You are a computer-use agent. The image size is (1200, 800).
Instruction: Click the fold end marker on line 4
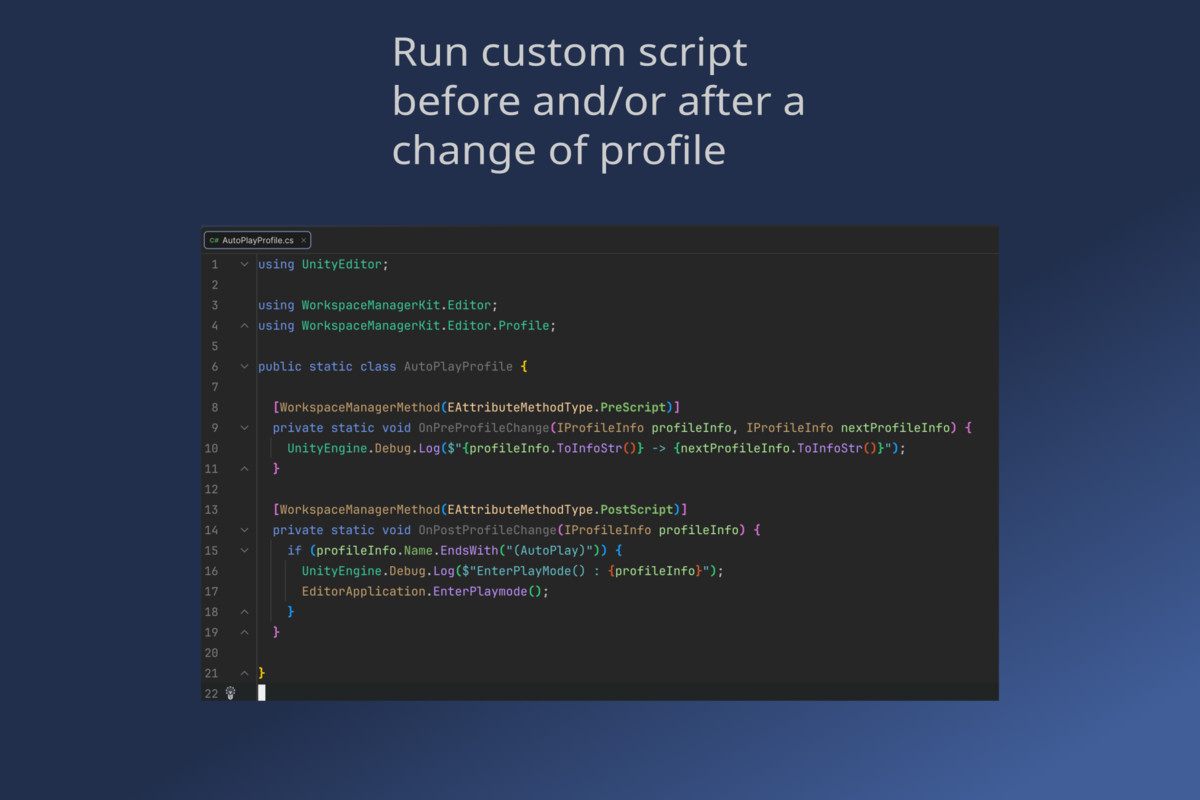[244, 326]
